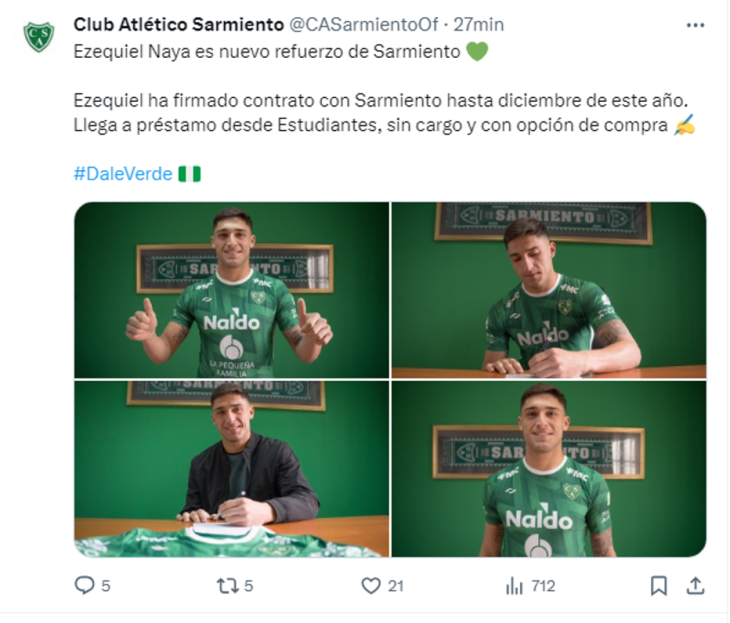Viewport: 730px width, 623px height.
Task: Click the view count 712
Action: [543, 586]
